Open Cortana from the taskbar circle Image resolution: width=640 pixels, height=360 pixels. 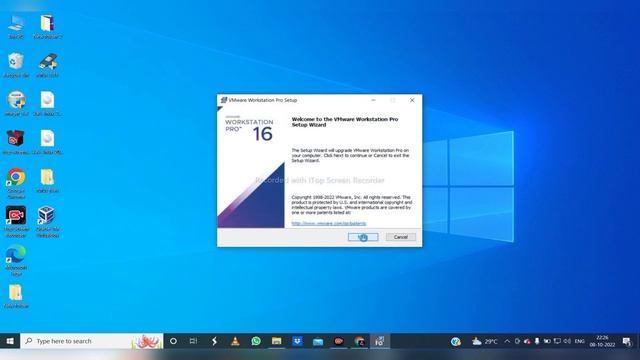point(173,341)
